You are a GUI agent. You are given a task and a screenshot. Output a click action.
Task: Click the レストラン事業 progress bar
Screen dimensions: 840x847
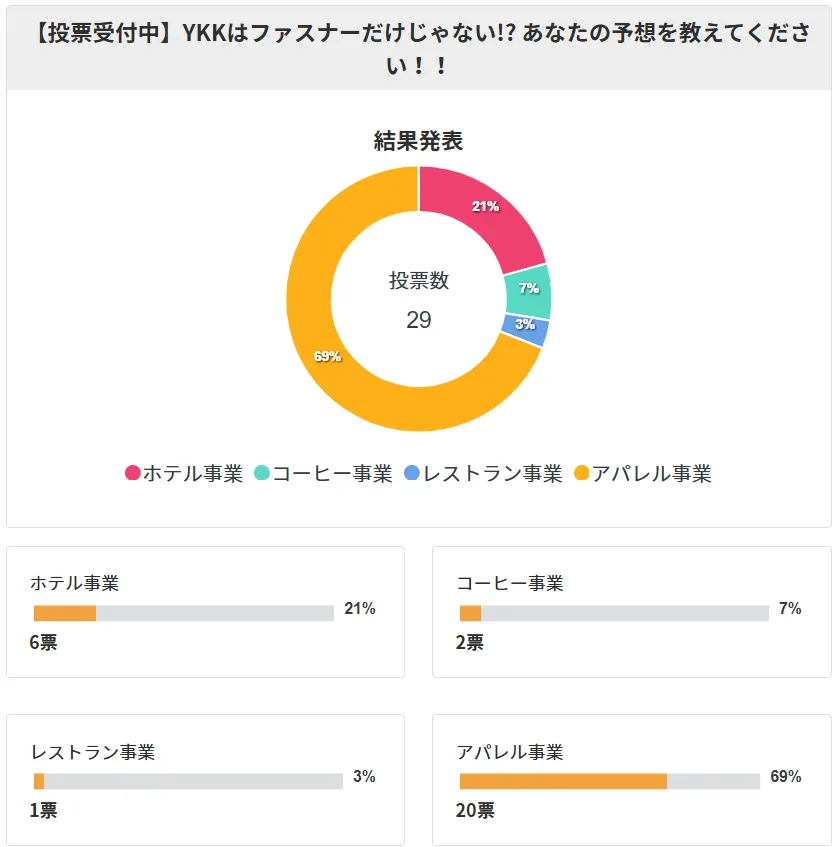188,781
